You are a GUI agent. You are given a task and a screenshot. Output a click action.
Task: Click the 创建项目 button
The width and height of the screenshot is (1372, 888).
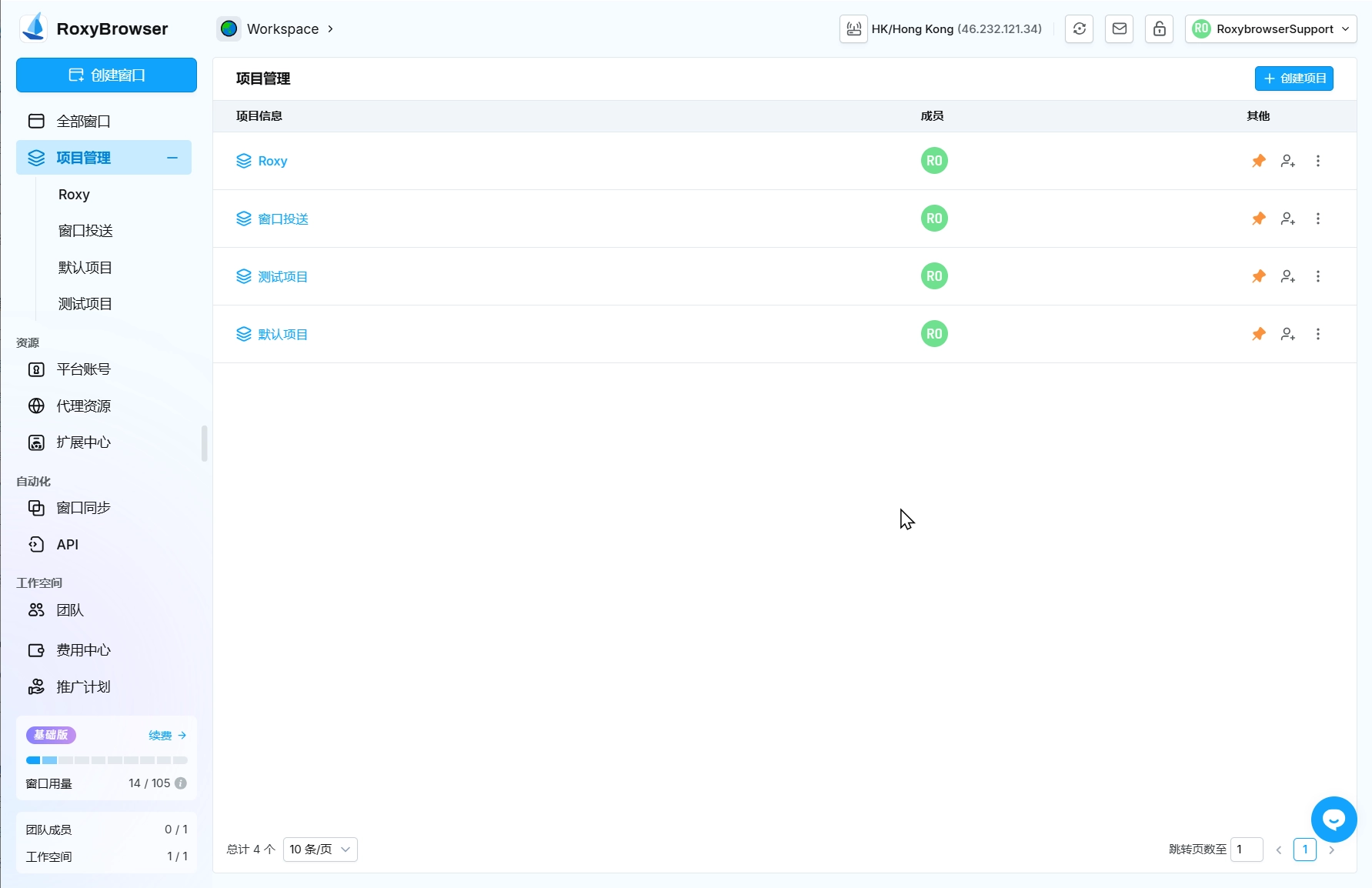click(1294, 78)
